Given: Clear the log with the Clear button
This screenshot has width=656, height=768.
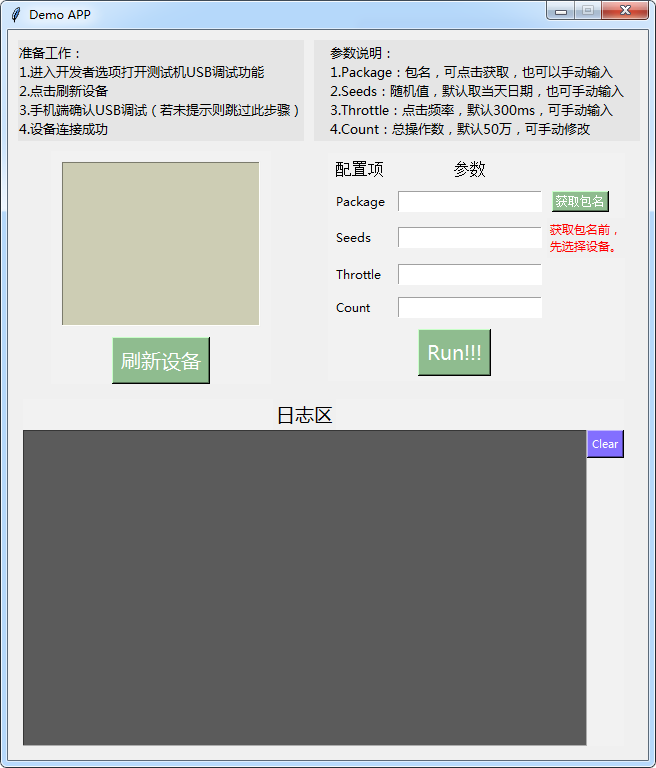Looking at the screenshot, I should (605, 444).
